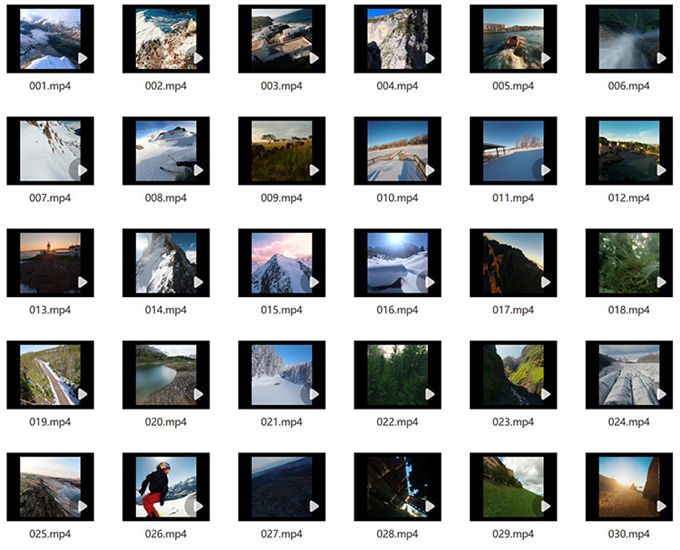This screenshot has height=550, width=680.
Task: Select the 013.mp4 lighthouse sunset thumbnail
Action: tap(50, 263)
